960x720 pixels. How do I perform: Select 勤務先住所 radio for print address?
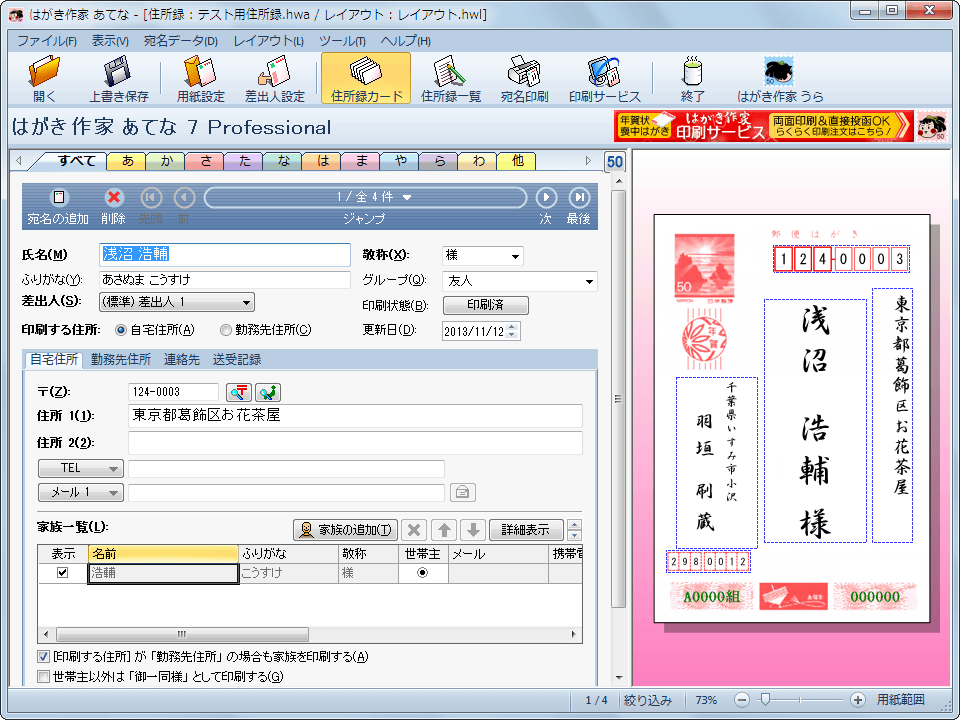coord(225,330)
